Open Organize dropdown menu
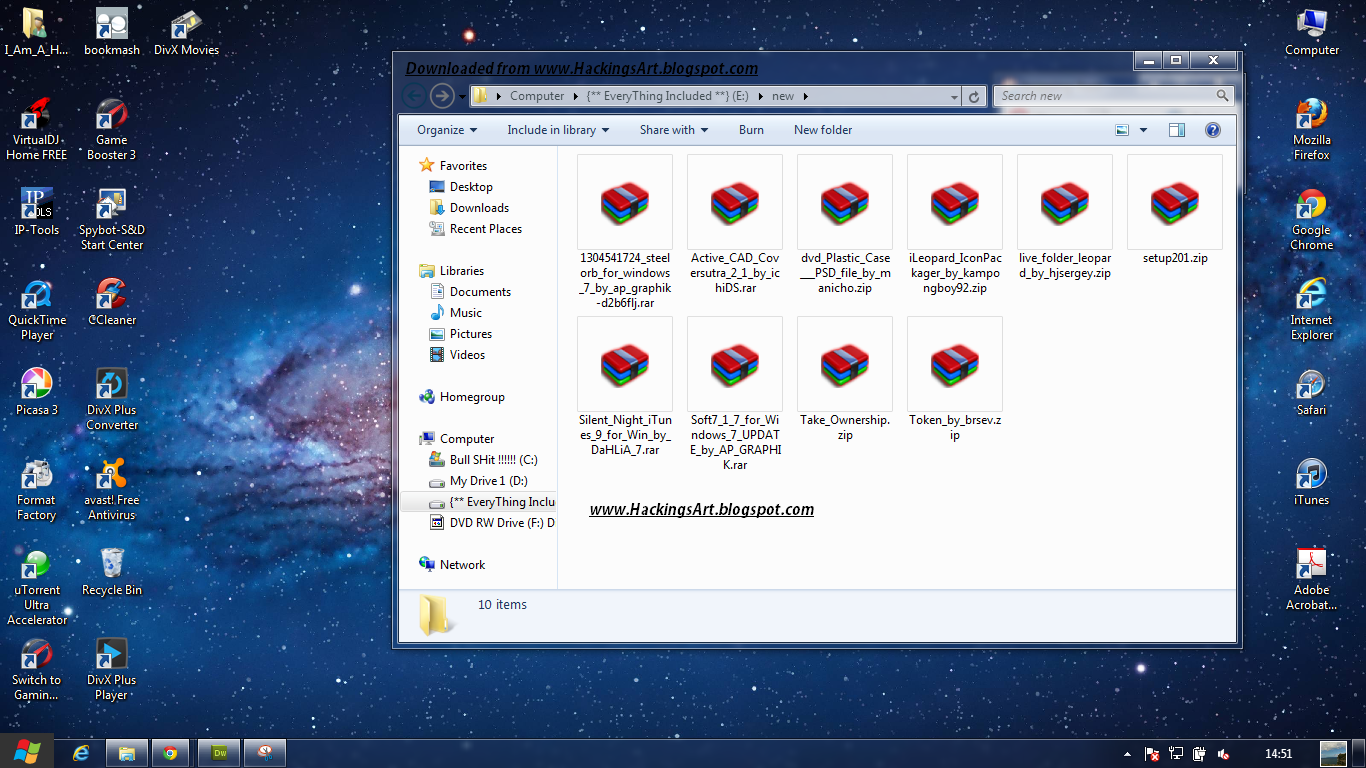The image size is (1366, 768). 447,130
